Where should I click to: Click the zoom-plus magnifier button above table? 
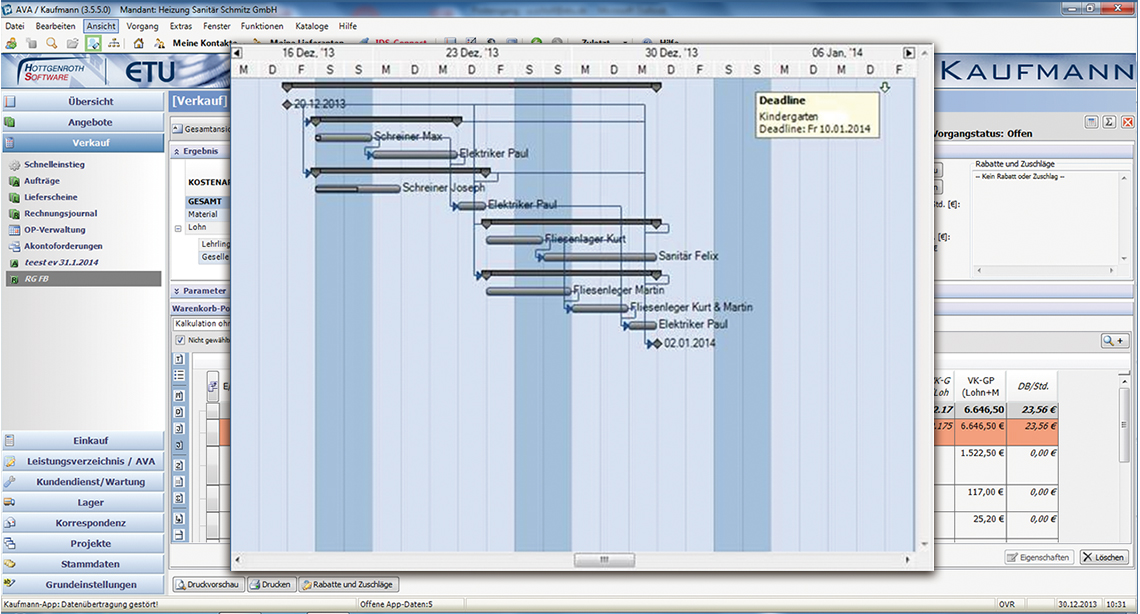click(1114, 341)
